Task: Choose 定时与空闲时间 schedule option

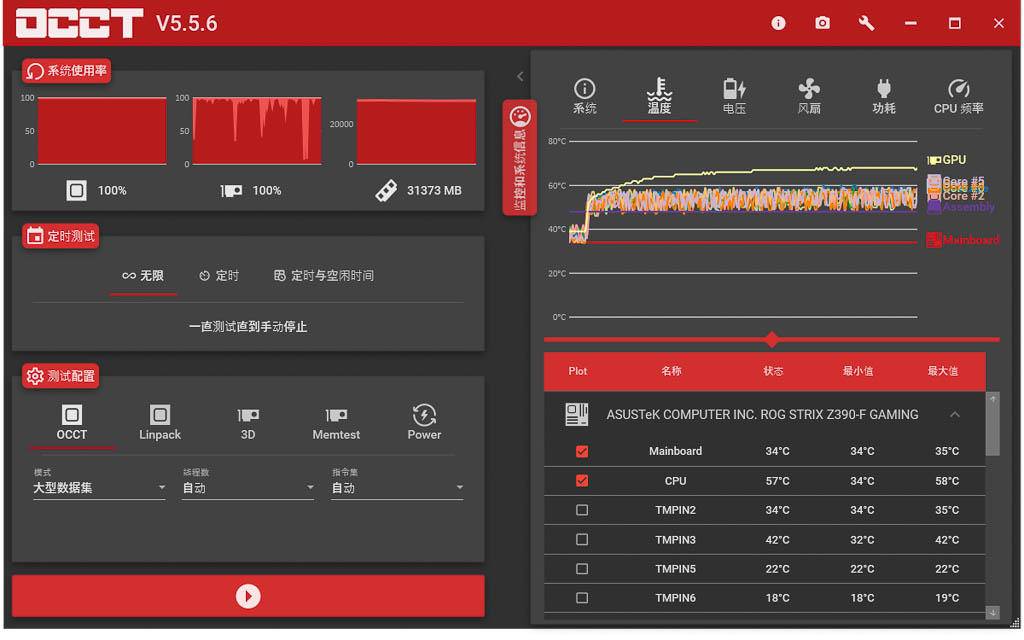Action: click(x=324, y=276)
